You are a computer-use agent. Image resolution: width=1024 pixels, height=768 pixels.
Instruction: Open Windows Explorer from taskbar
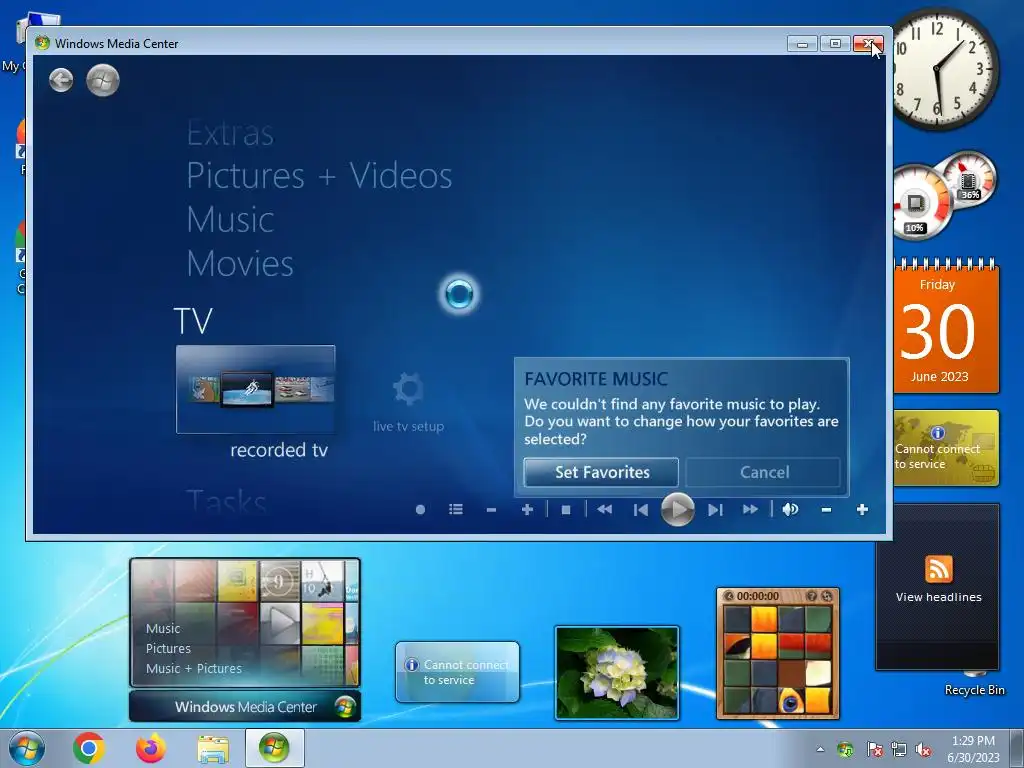pos(213,749)
